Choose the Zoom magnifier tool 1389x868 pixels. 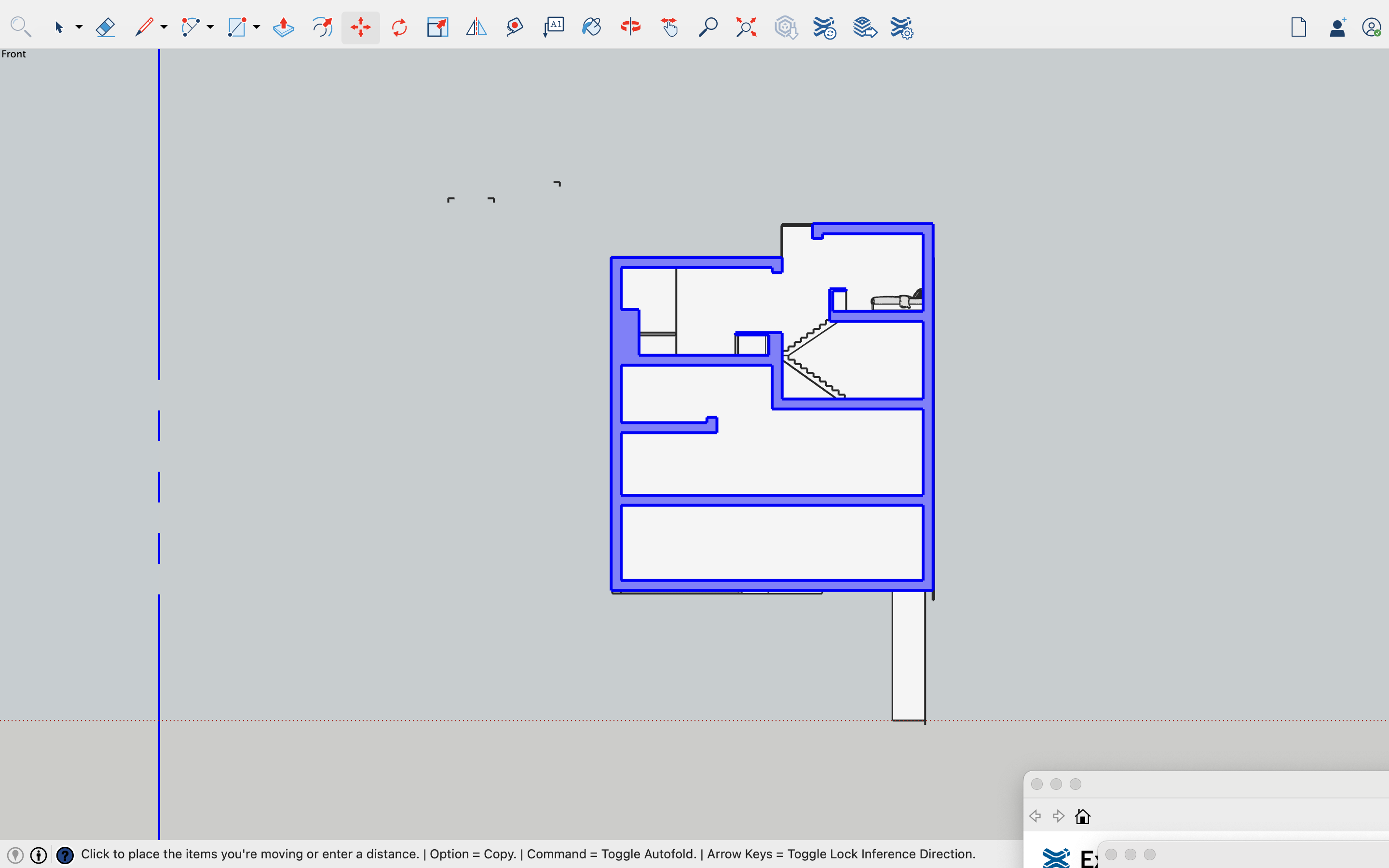708,27
